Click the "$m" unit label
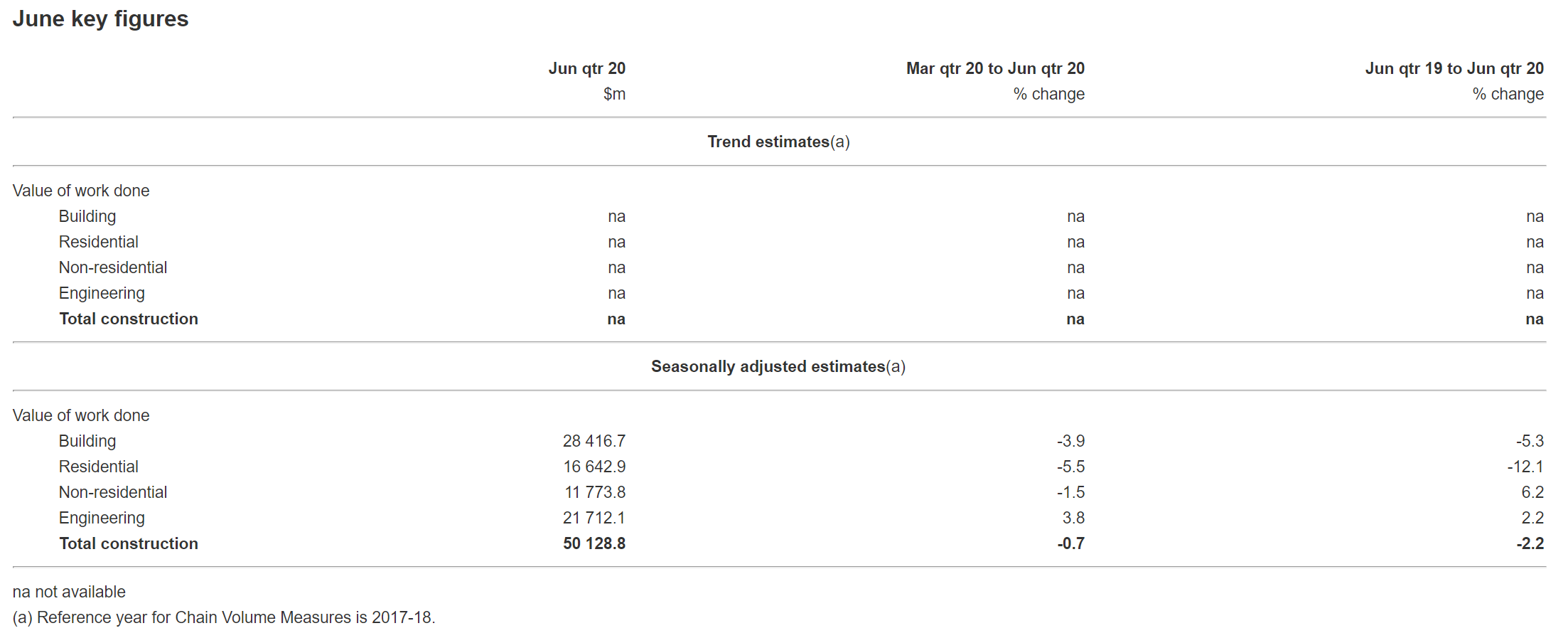Screen dimensions: 1568x638 click(614, 94)
